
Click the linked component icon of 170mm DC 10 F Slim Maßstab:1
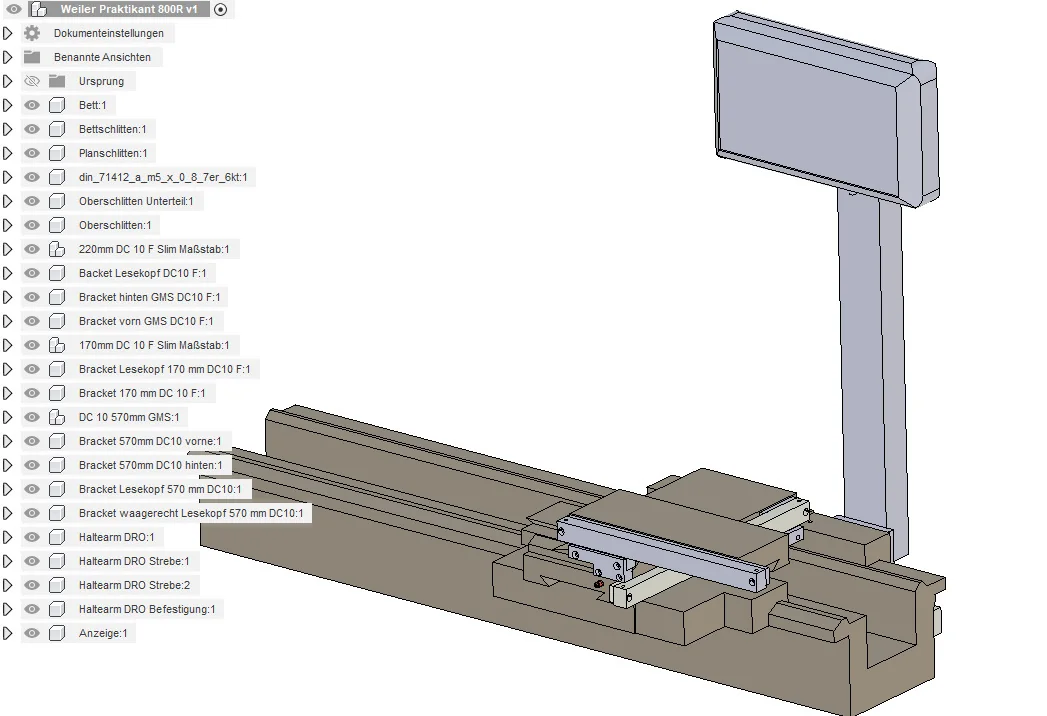(57, 345)
